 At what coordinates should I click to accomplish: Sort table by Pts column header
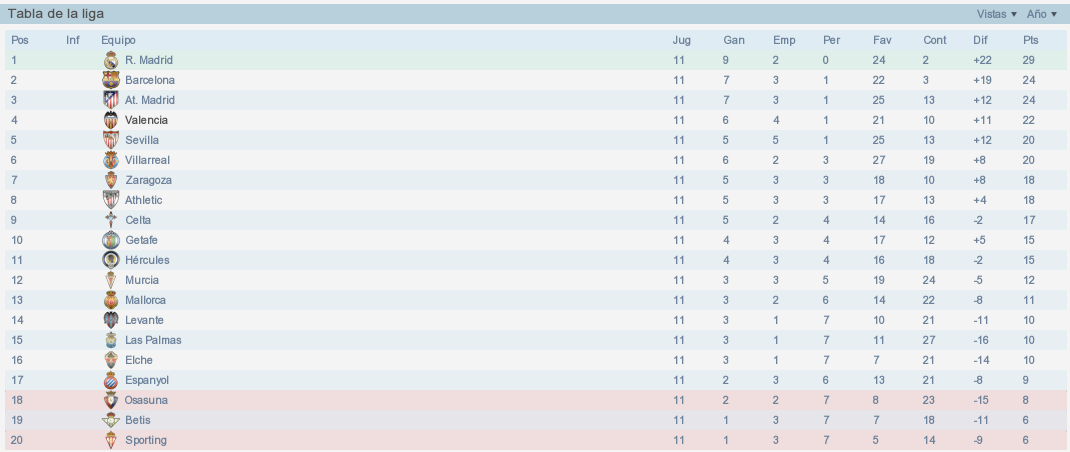point(1030,40)
